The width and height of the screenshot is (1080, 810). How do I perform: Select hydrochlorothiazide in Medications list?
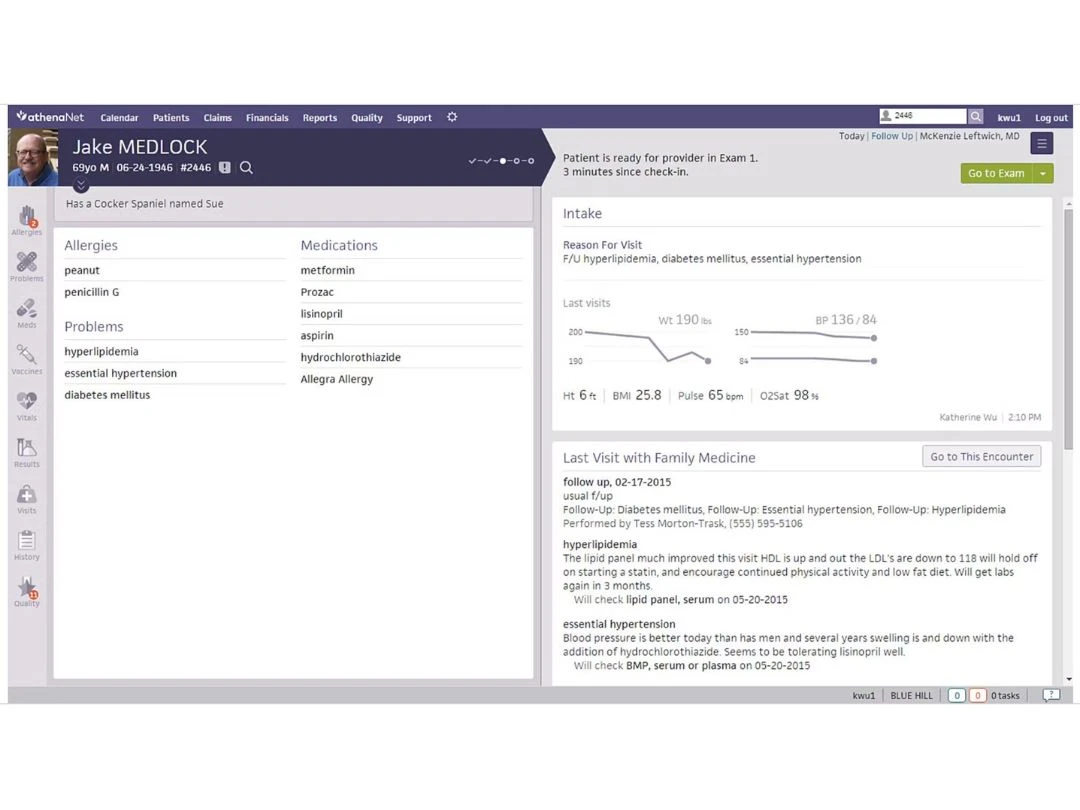click(351, 357)
